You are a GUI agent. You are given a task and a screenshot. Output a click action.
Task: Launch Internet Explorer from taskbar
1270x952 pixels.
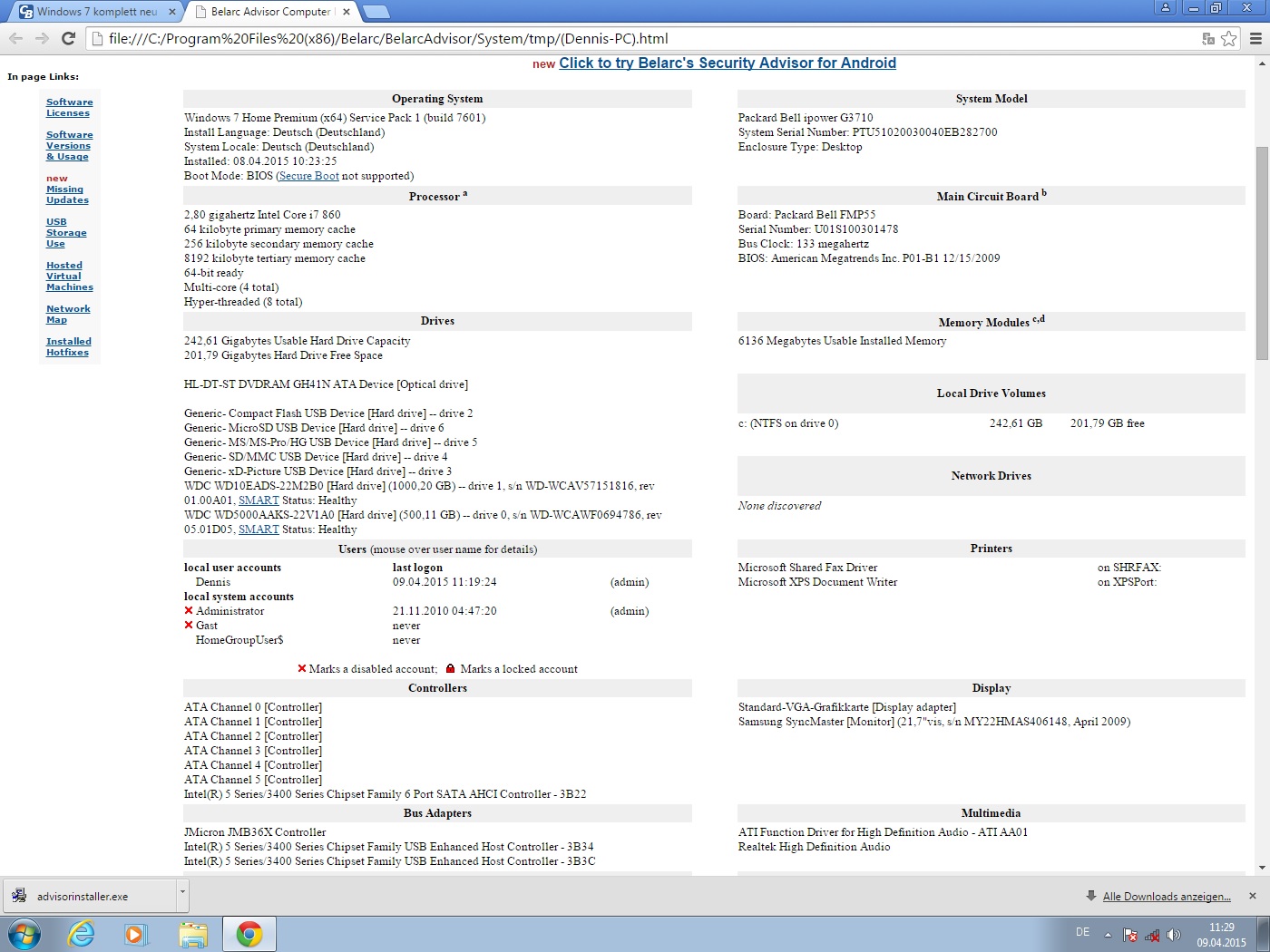pos(82,934)
